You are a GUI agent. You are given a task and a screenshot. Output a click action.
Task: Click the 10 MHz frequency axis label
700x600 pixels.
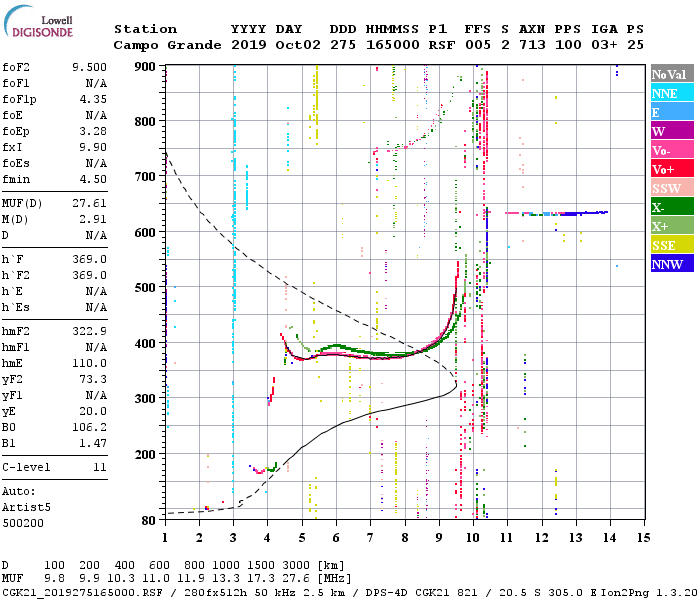(x=473, y=538)
